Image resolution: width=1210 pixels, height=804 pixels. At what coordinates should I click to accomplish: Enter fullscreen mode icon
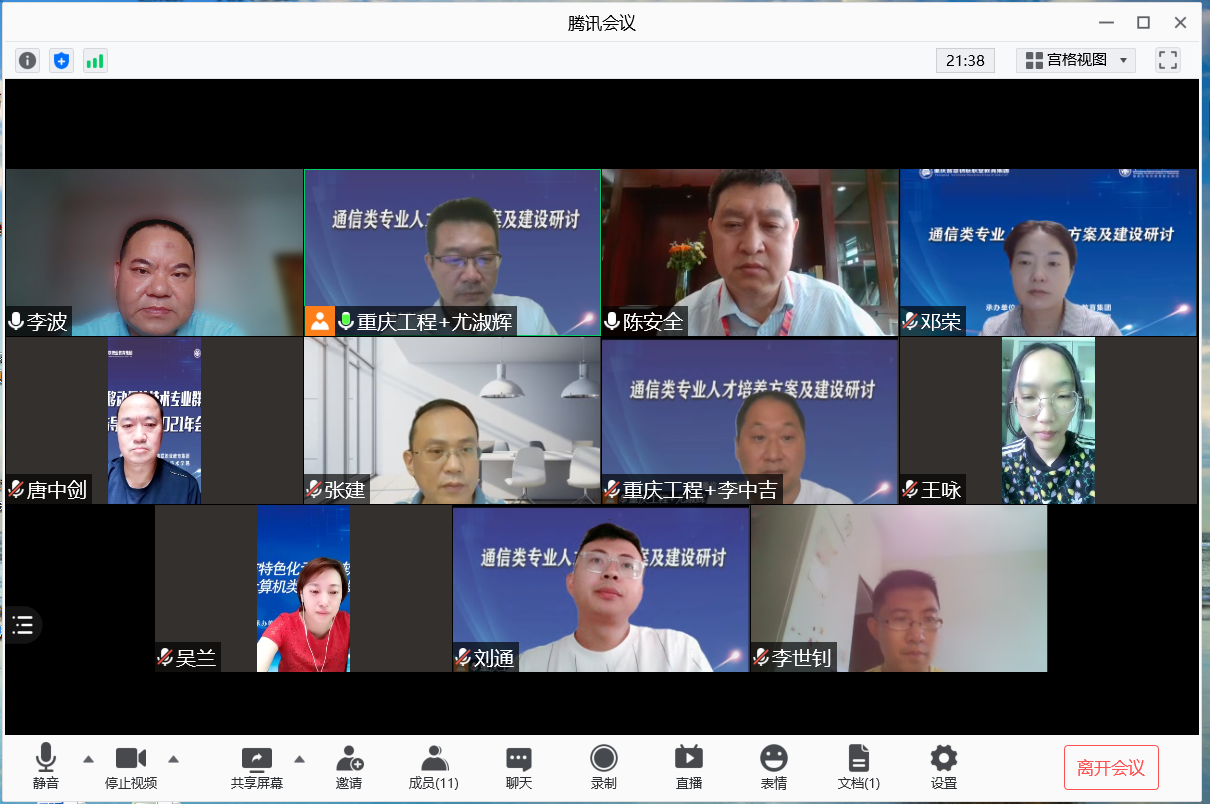(1168, 60)
